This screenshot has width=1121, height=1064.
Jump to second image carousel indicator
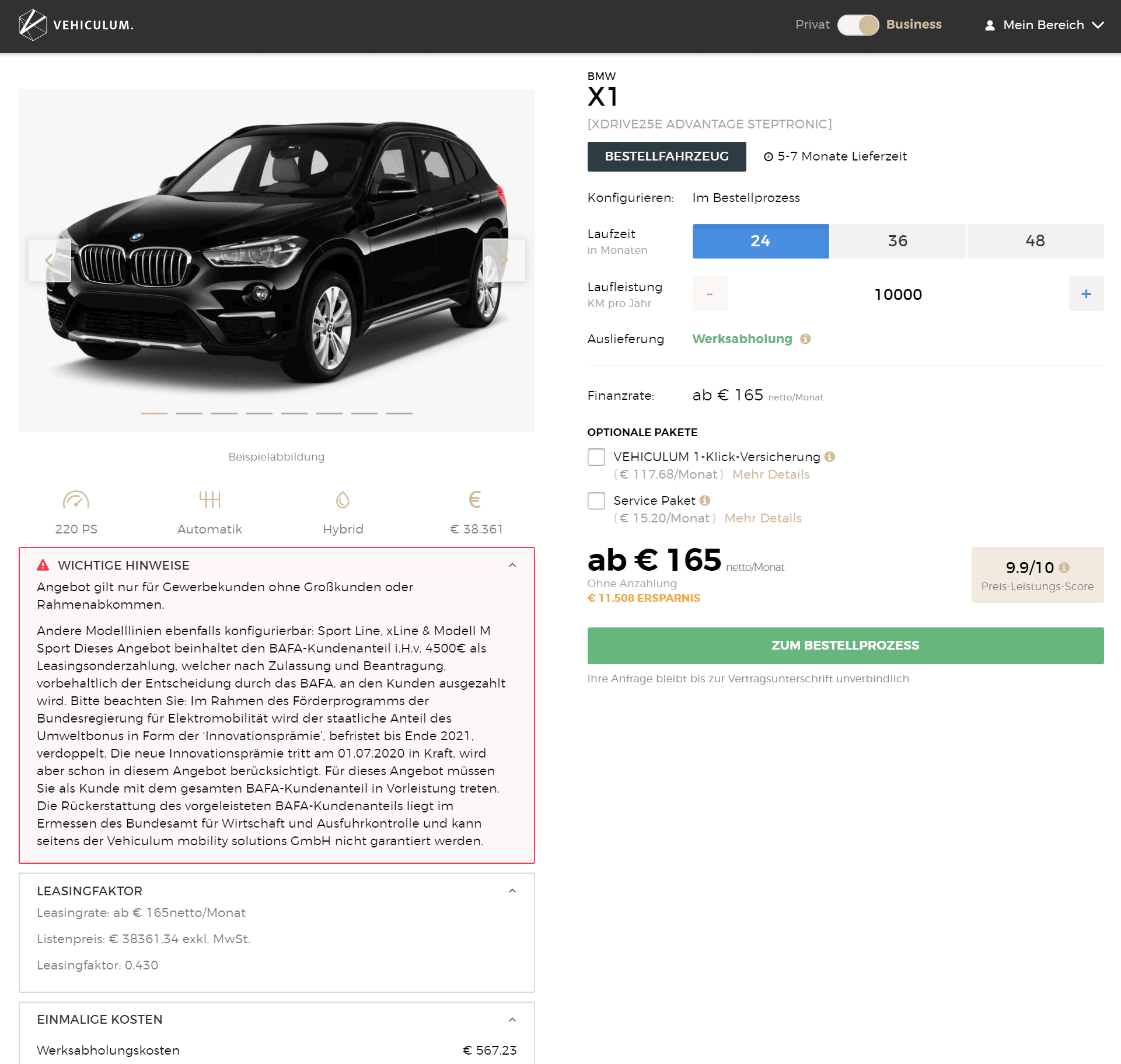pyautogui.click(x=189, y=413)
